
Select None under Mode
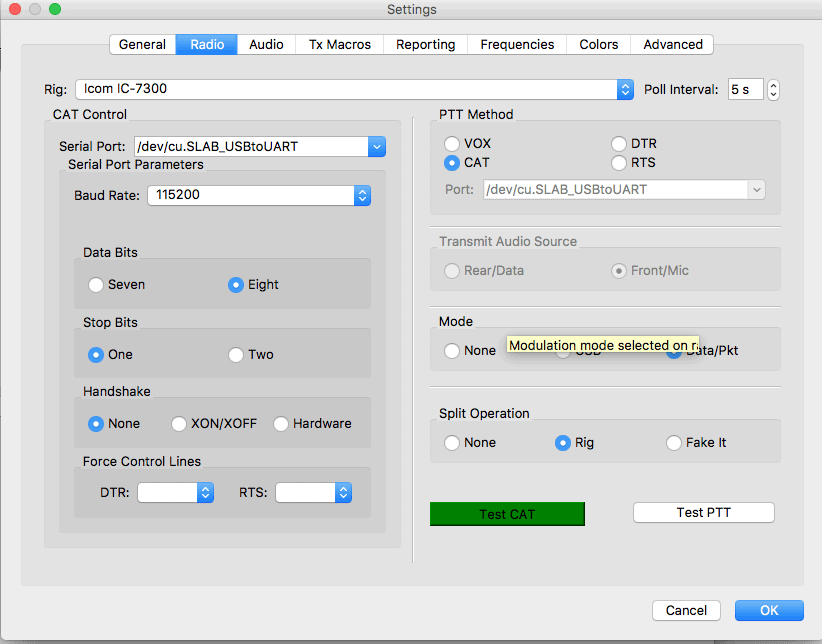click(x=453, y=351)
